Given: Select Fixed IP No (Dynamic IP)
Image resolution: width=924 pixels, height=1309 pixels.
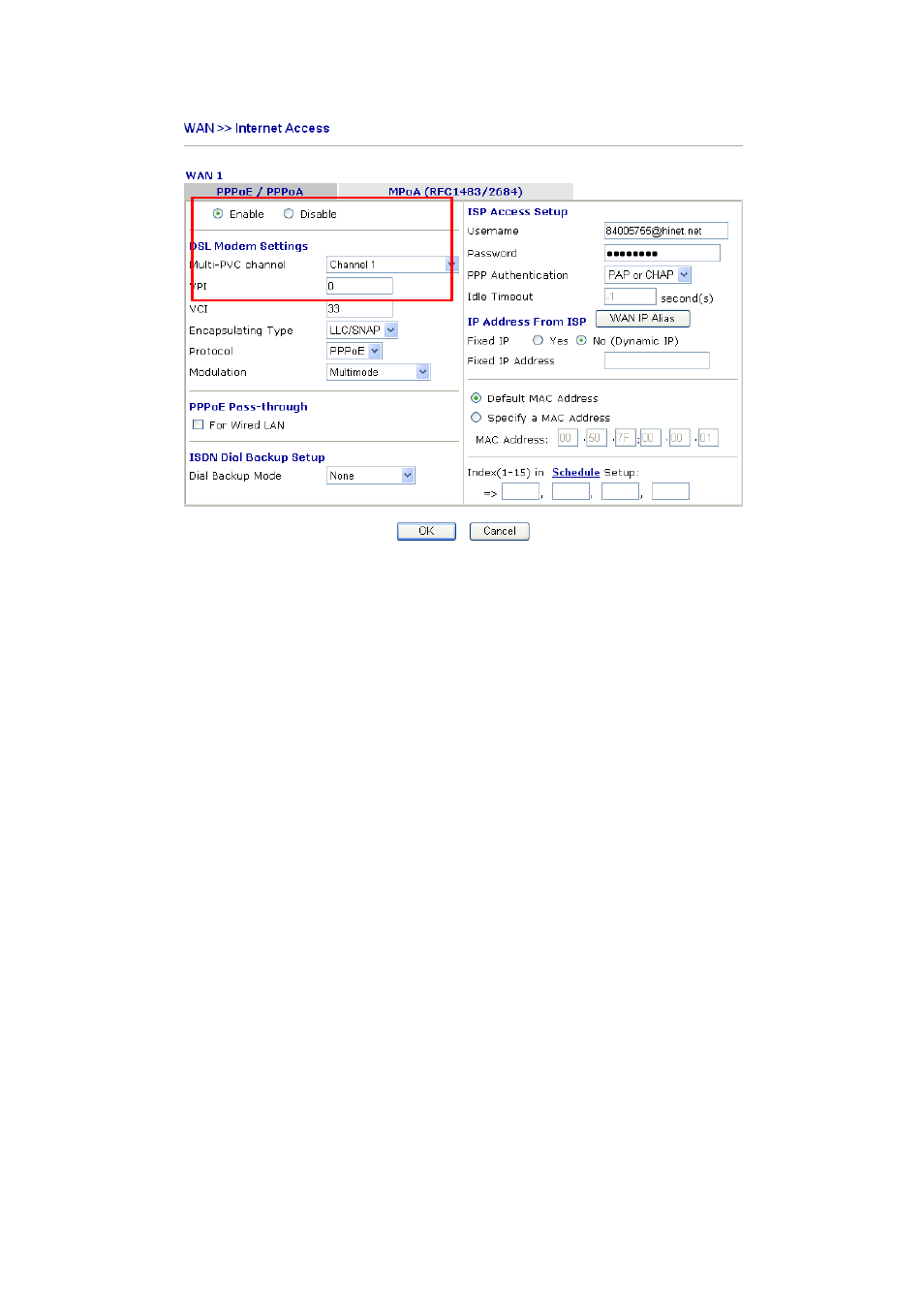Looking at the screenshot, I should tap(581, 341).
